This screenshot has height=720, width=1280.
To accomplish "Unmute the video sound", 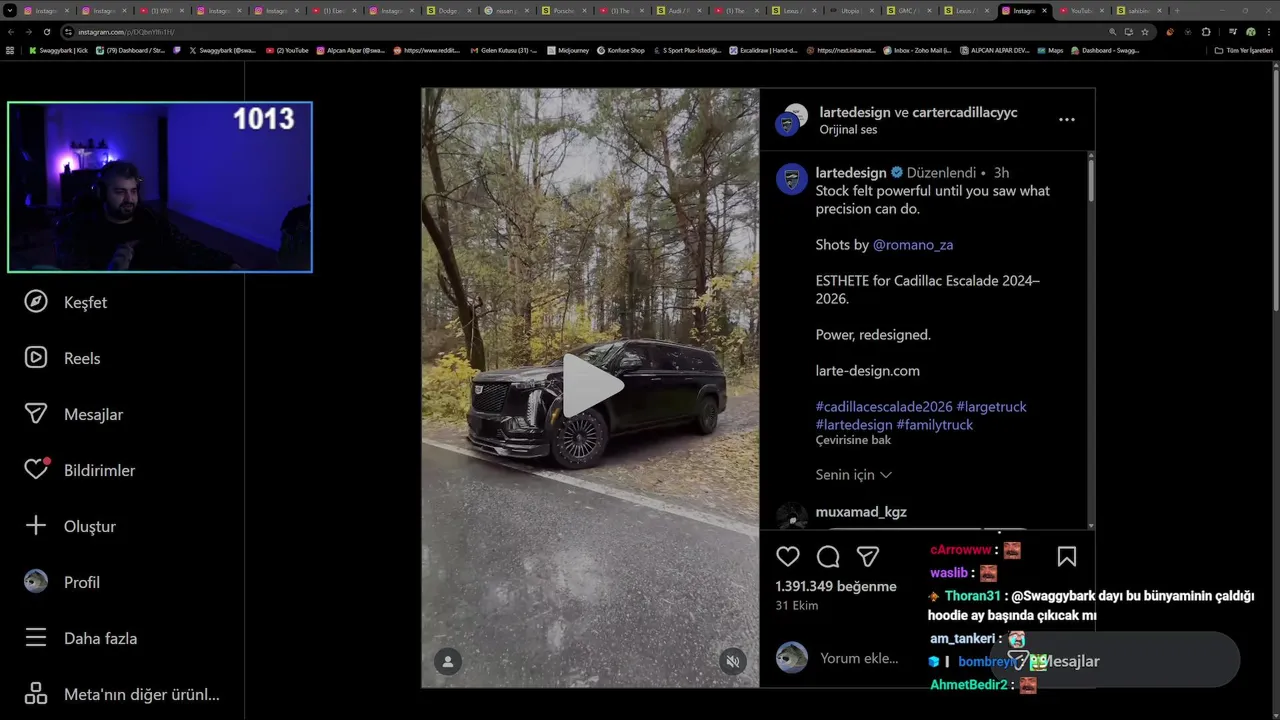I will coord(733,661).
